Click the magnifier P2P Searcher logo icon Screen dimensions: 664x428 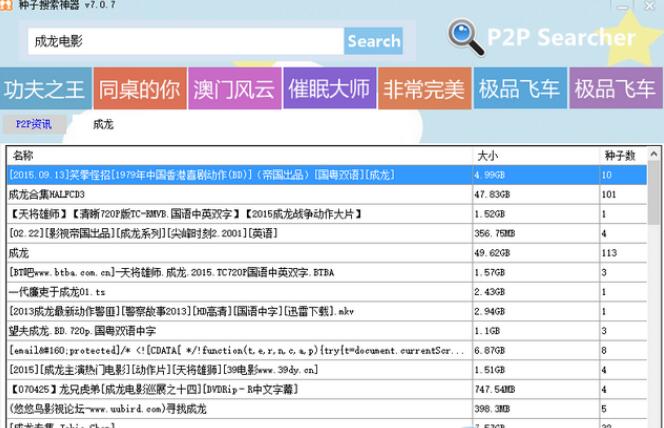pyautogui.click(x=466, y=37)
